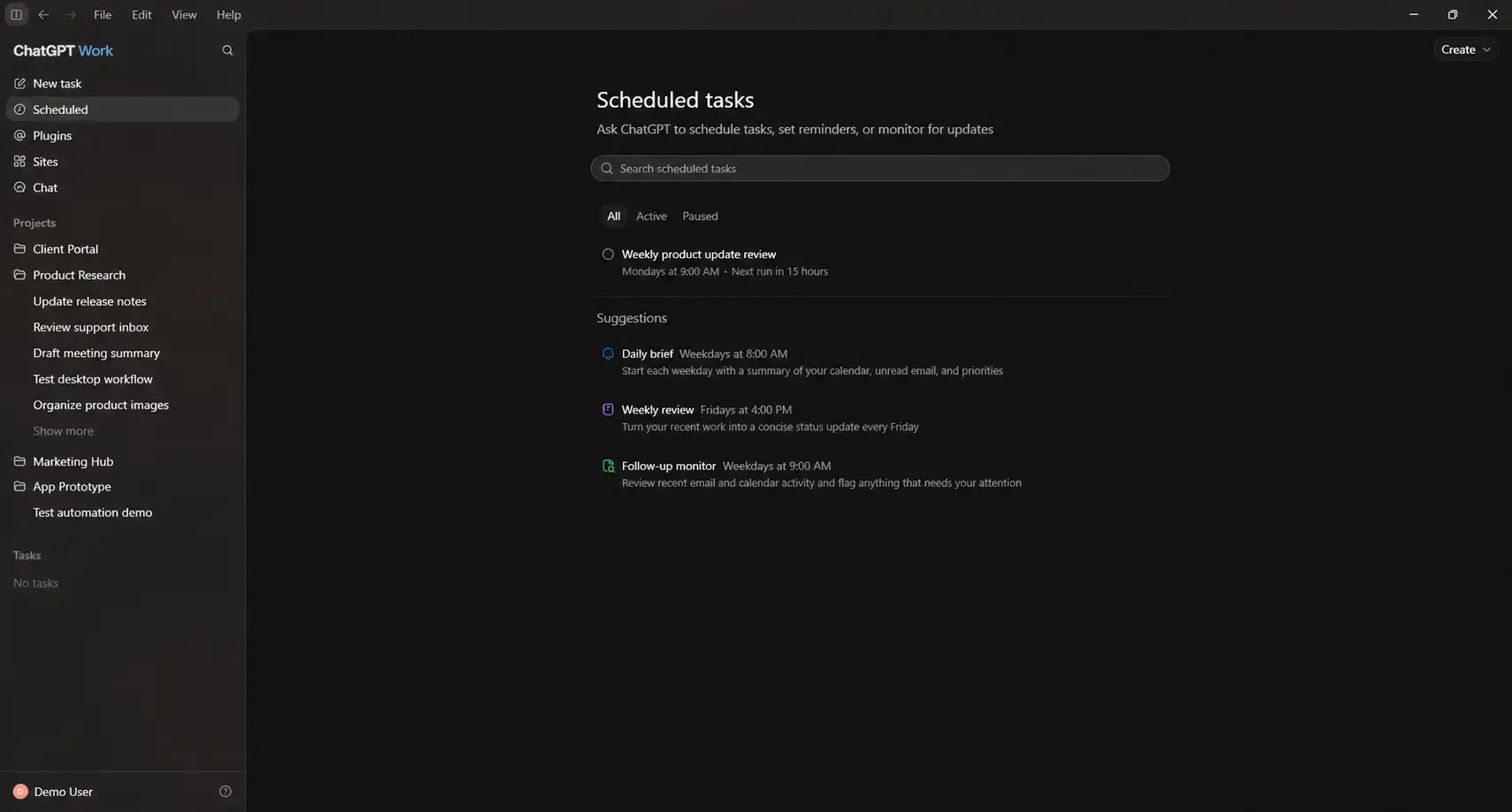The height and width of the screenshot is (812, 1512).
Task: Click the Sites grid icon
Action: pyautogui.click(x=19, y=162)
